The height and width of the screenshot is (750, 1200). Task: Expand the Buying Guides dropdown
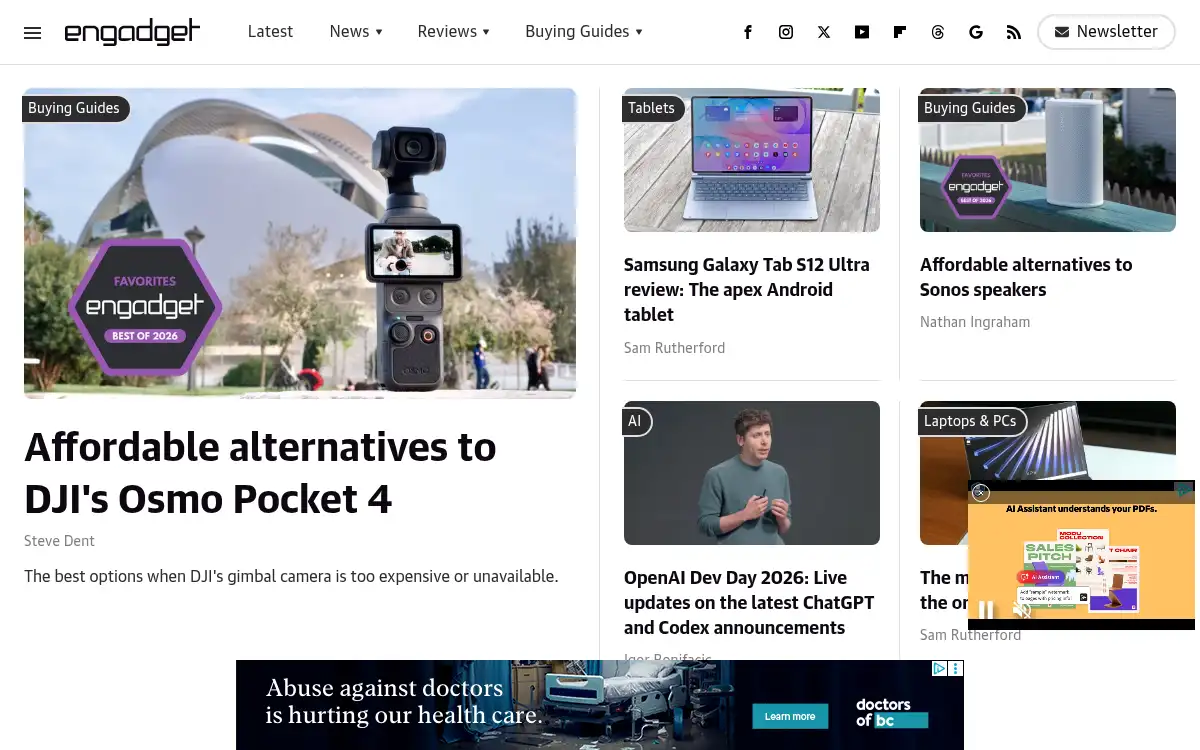tap(584, 32)
